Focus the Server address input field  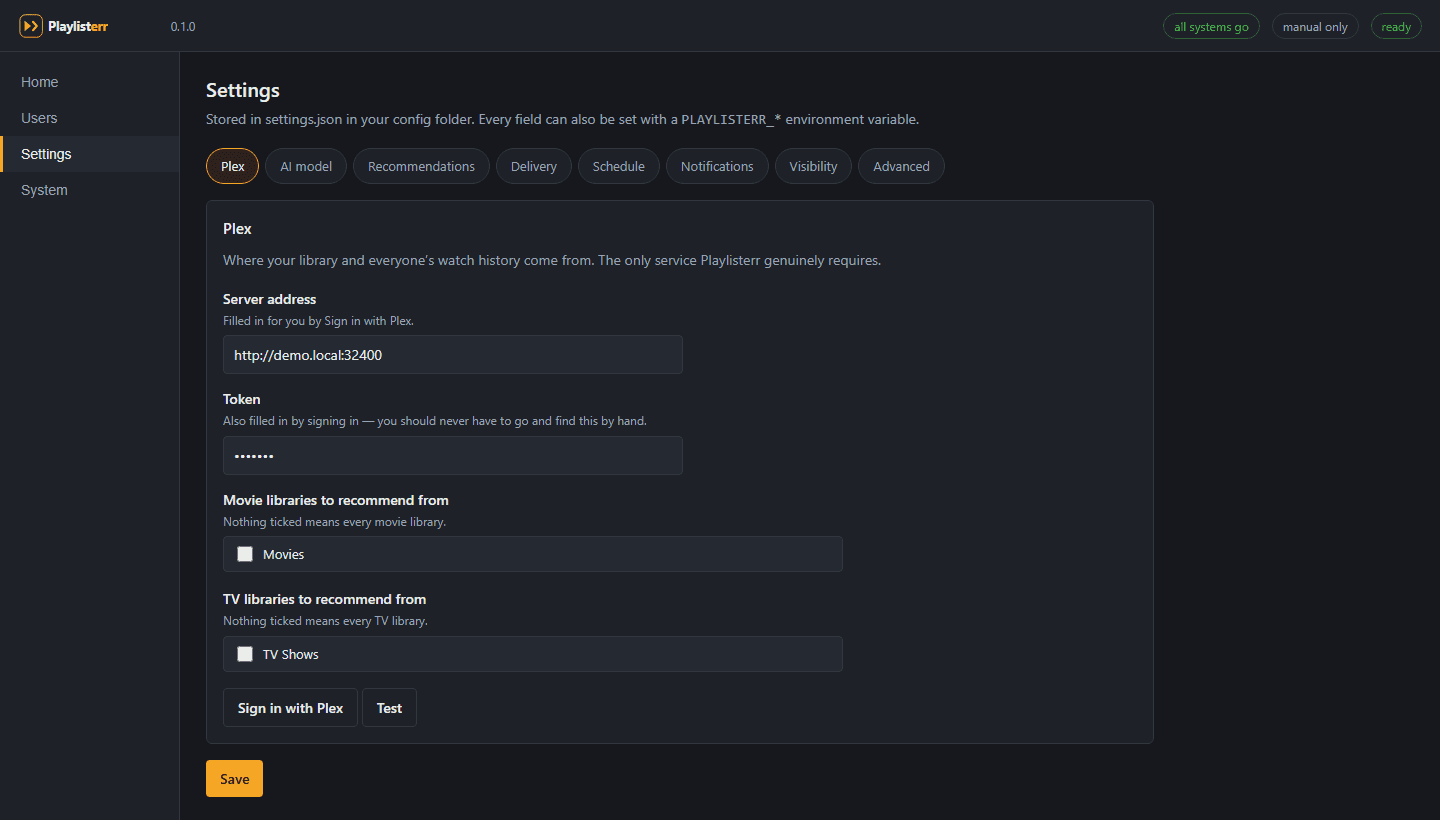click(453, 354)
